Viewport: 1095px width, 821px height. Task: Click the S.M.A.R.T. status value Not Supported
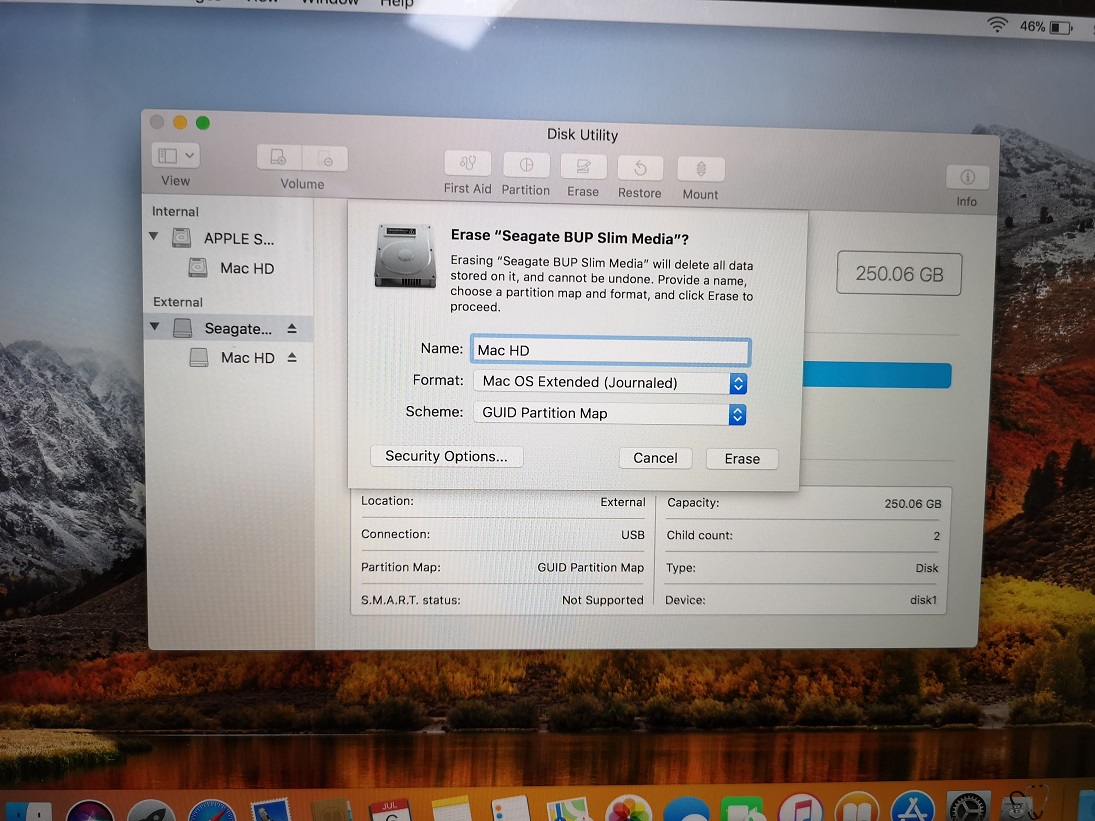point(603,600)
